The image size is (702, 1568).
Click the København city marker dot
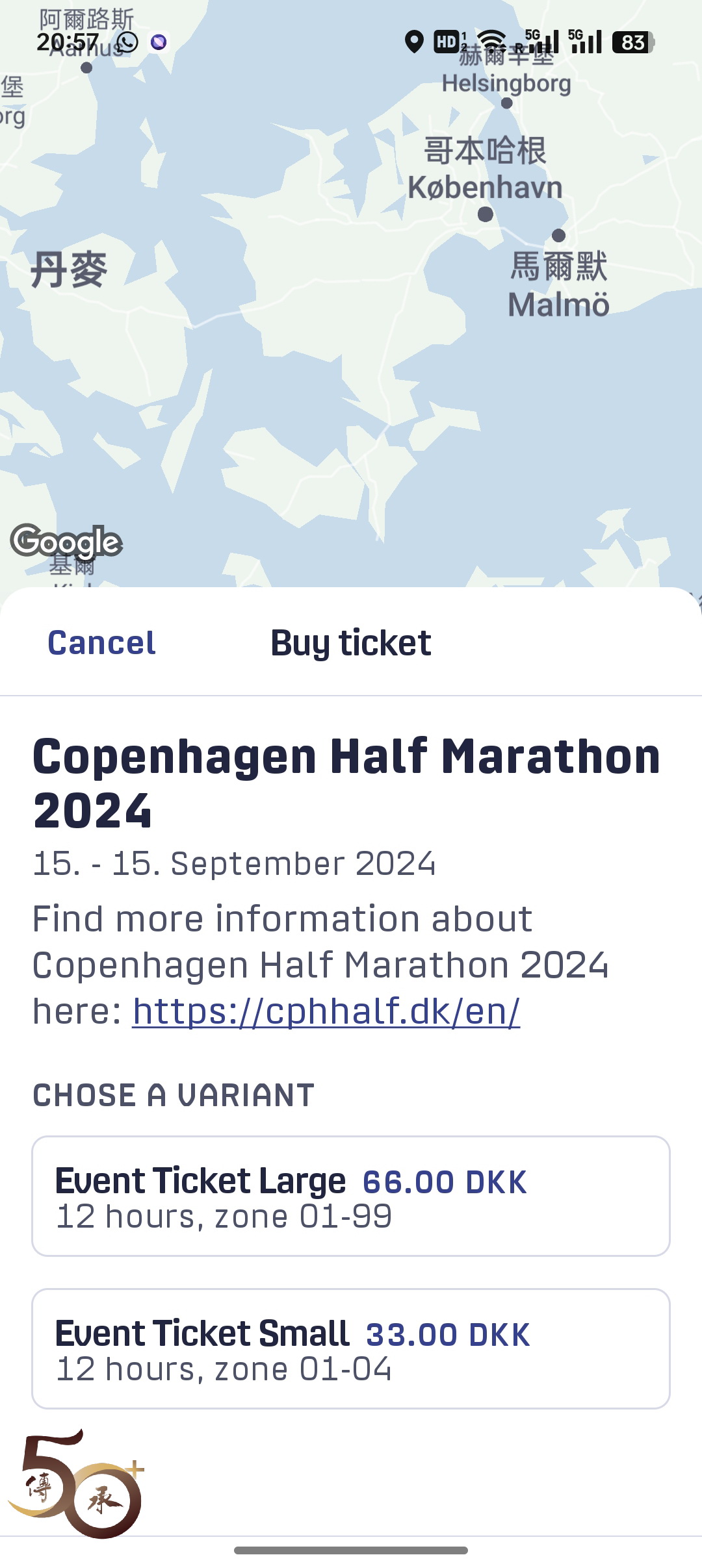485,214
